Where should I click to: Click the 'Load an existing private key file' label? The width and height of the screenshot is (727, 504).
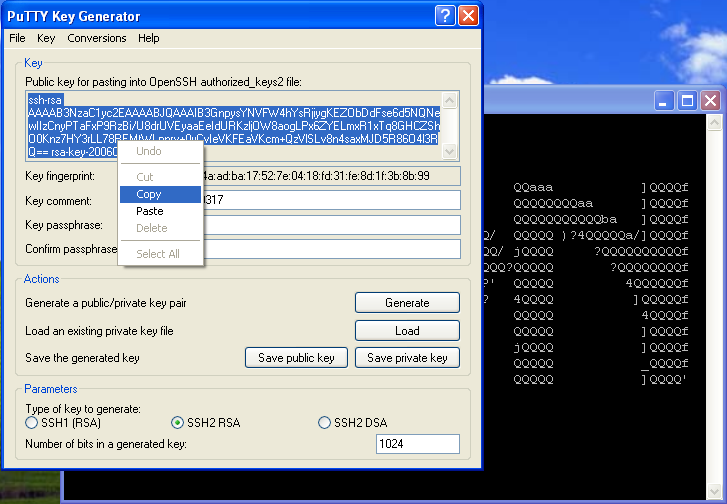pos(99,331)
